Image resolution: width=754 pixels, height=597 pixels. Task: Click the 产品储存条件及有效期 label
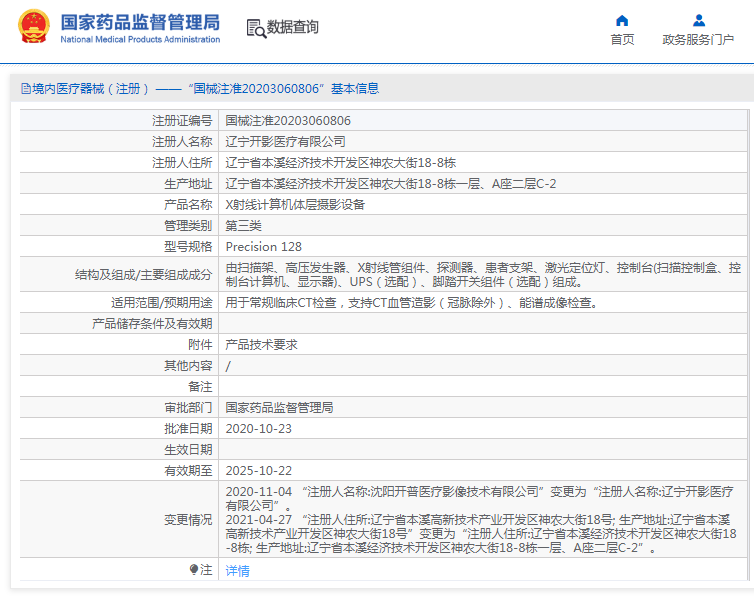click(152, 323)
